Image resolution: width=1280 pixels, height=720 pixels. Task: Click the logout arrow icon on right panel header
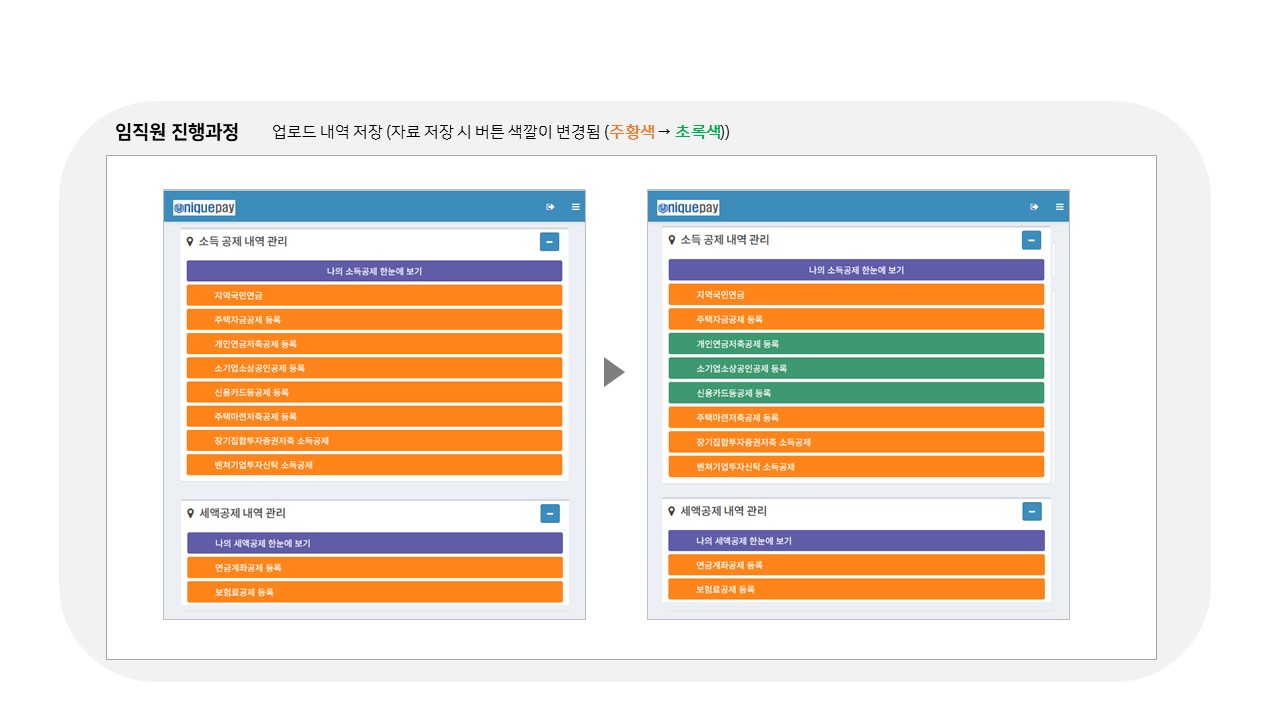[1034, 206]
